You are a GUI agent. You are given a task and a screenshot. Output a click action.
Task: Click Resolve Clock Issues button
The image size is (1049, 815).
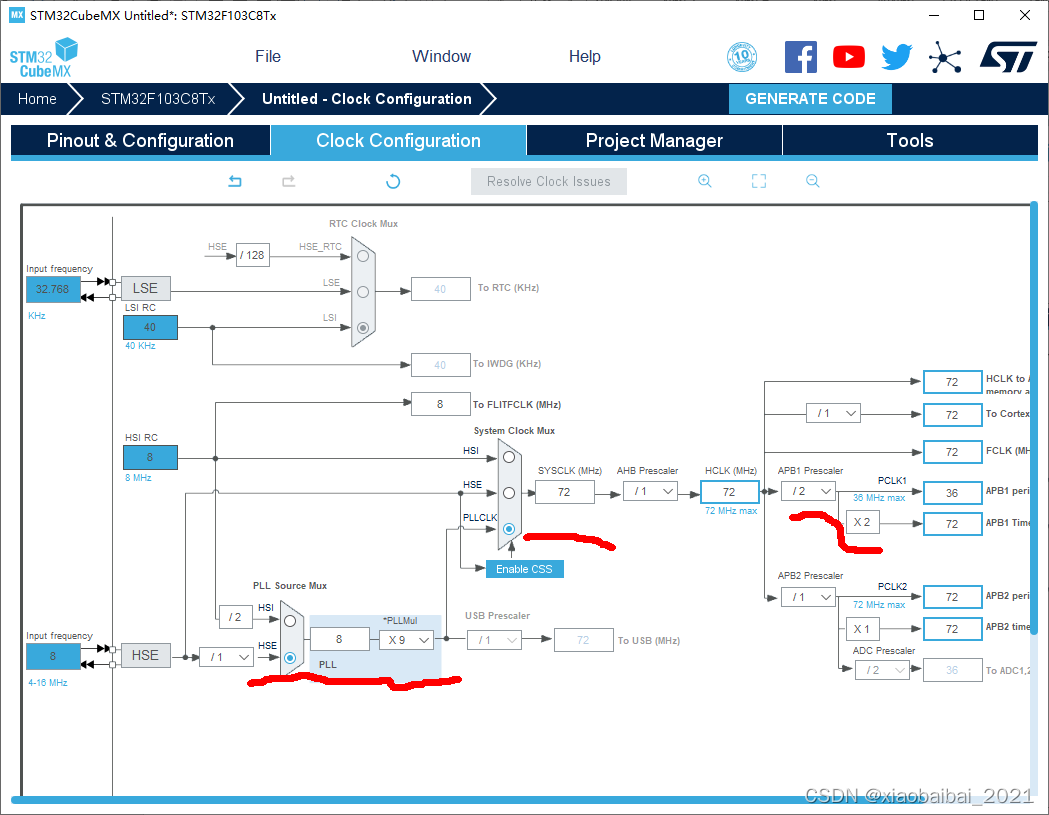pos(549,181)
